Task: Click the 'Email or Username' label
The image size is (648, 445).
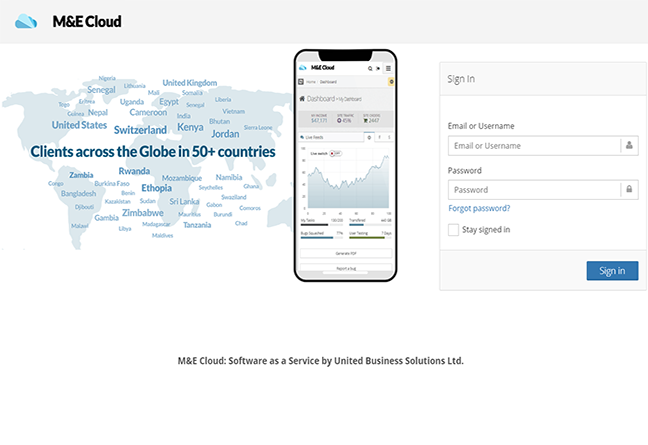Action: [481, 126]
